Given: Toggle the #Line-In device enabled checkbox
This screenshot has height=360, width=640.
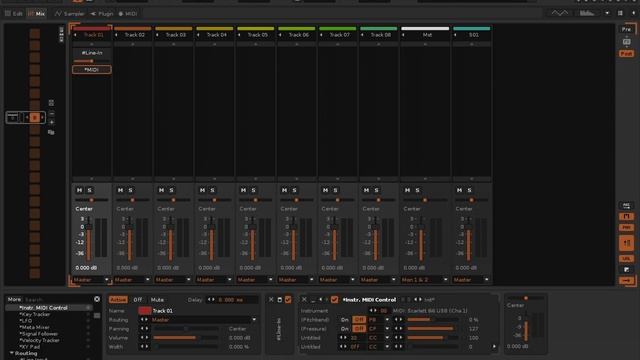Looking at the screenshot, I should [288, 300].
